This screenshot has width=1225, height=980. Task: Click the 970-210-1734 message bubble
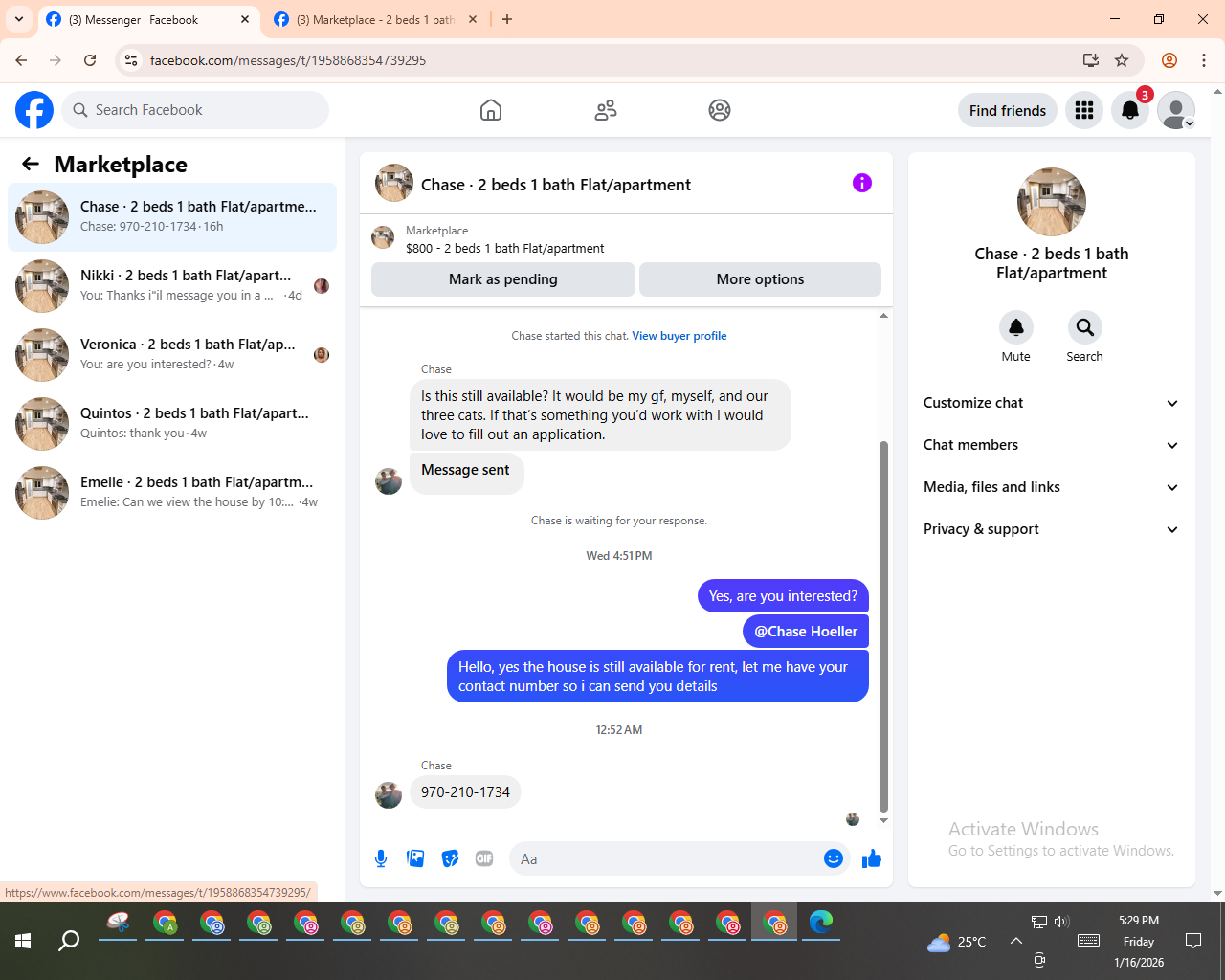465,792
